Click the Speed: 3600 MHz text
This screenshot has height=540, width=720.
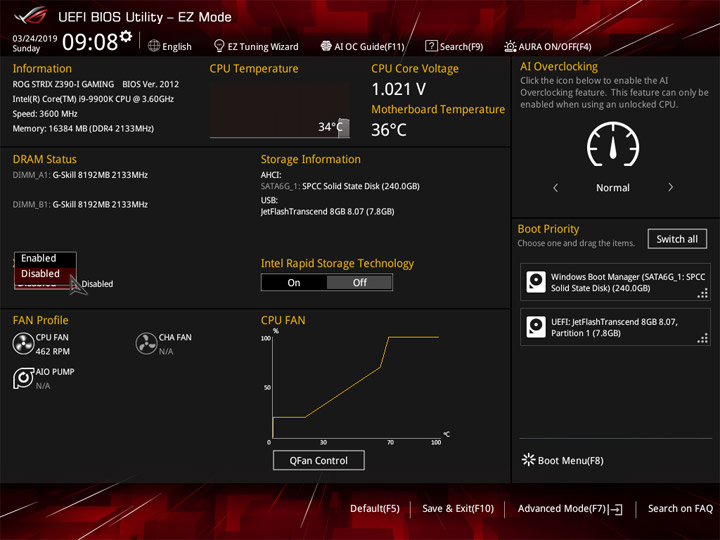45,114
